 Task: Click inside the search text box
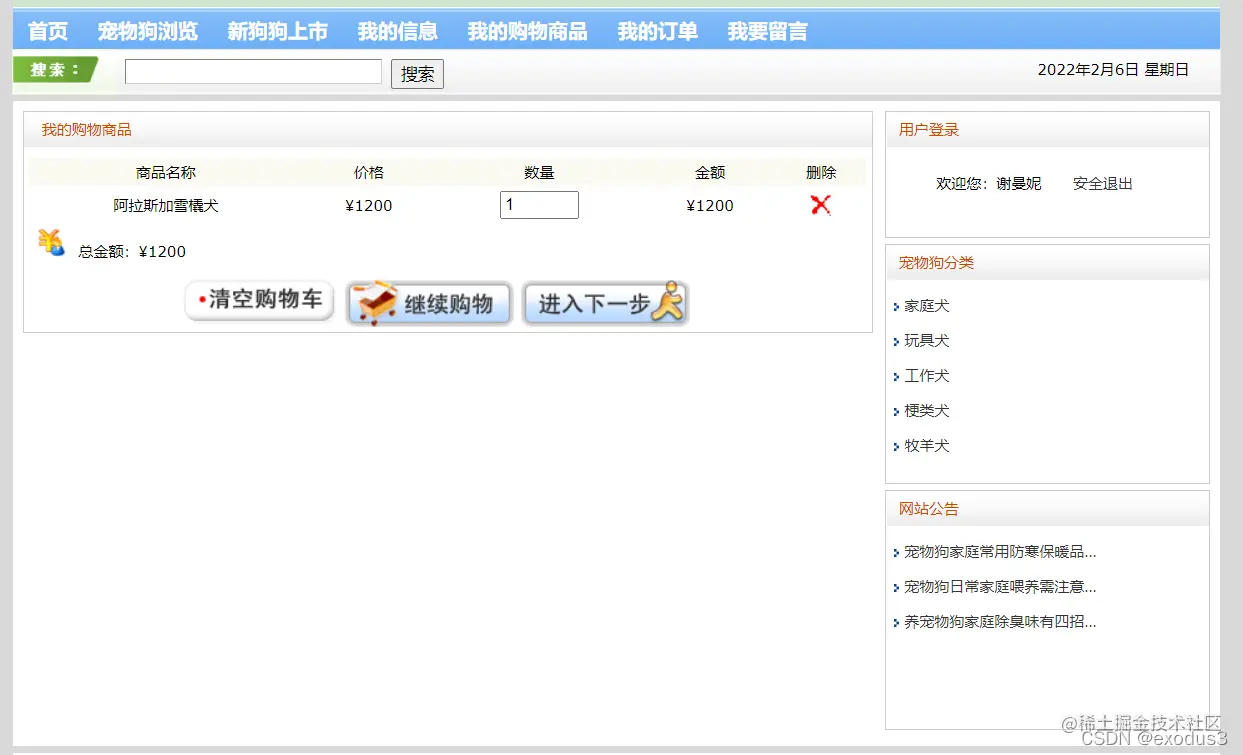pyautogui.click(x=252, y=70)
